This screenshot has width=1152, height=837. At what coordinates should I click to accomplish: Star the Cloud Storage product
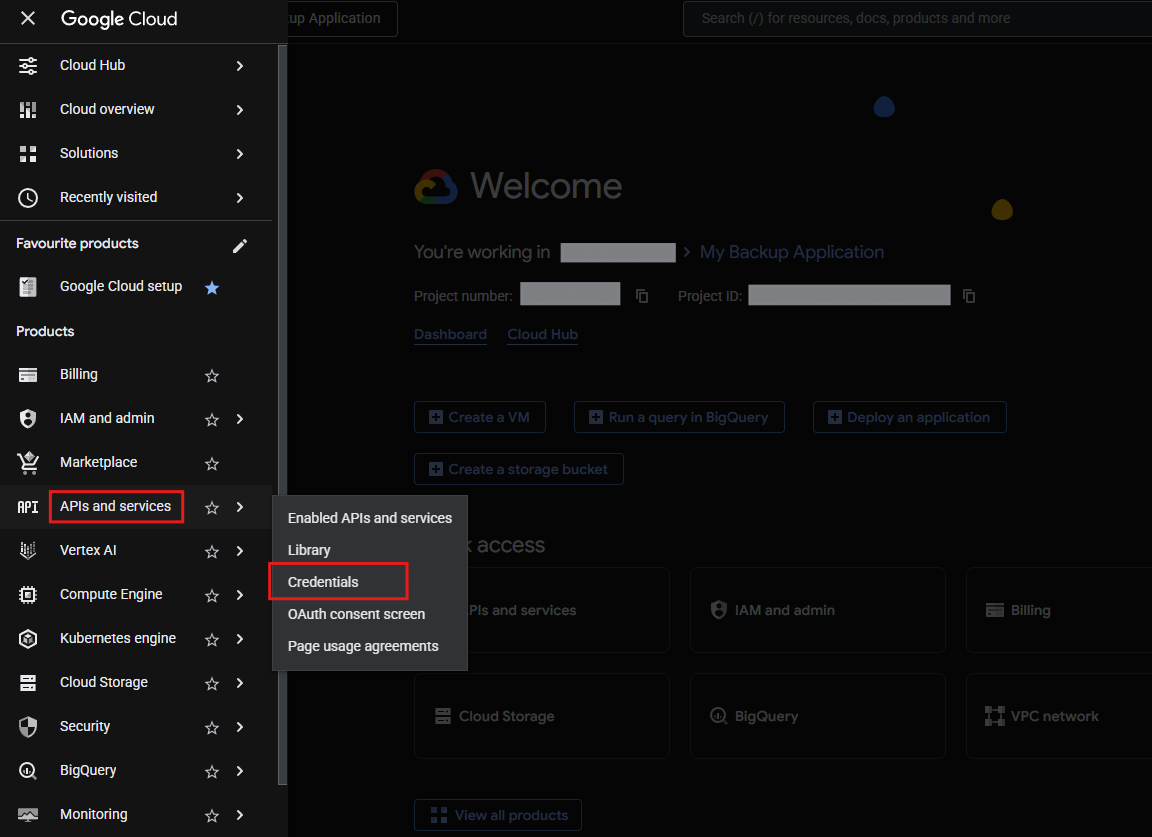(212, 683)
